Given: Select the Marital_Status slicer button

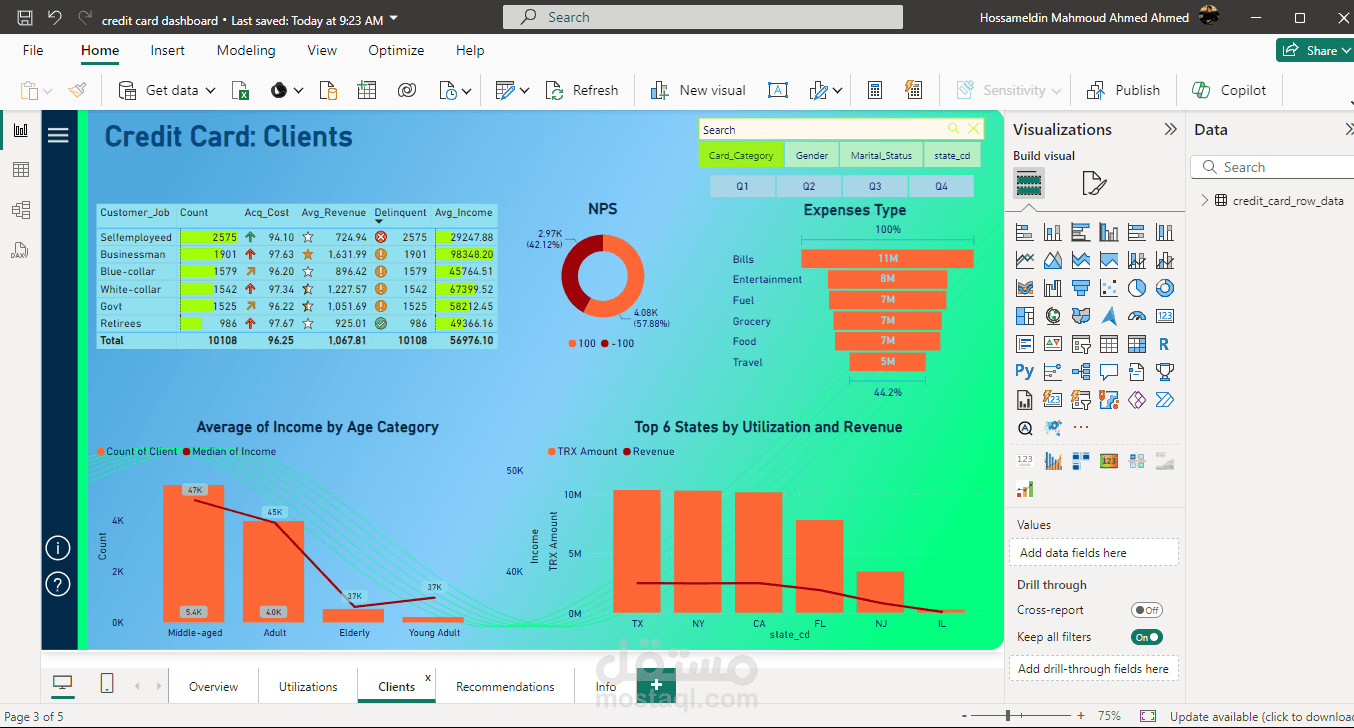Looking at the screenshot, I should (x=881, y=155).
